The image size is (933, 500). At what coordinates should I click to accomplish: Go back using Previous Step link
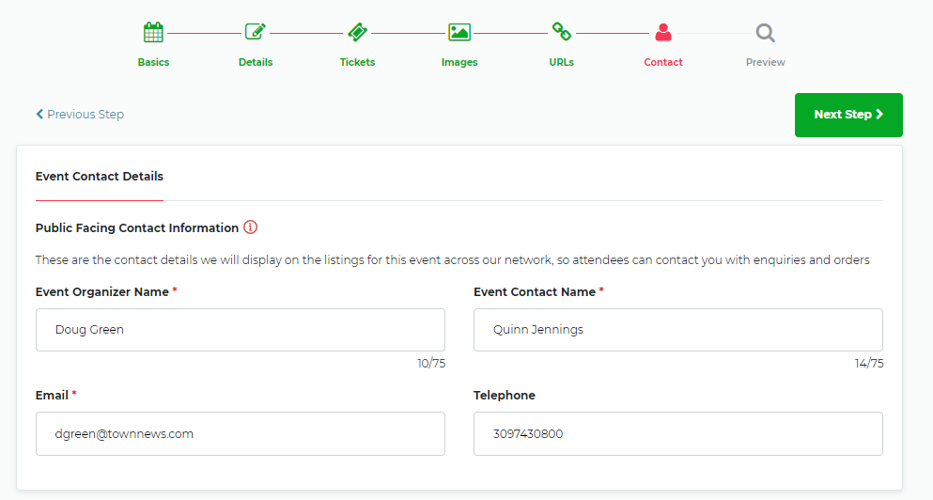pos(80,114)
